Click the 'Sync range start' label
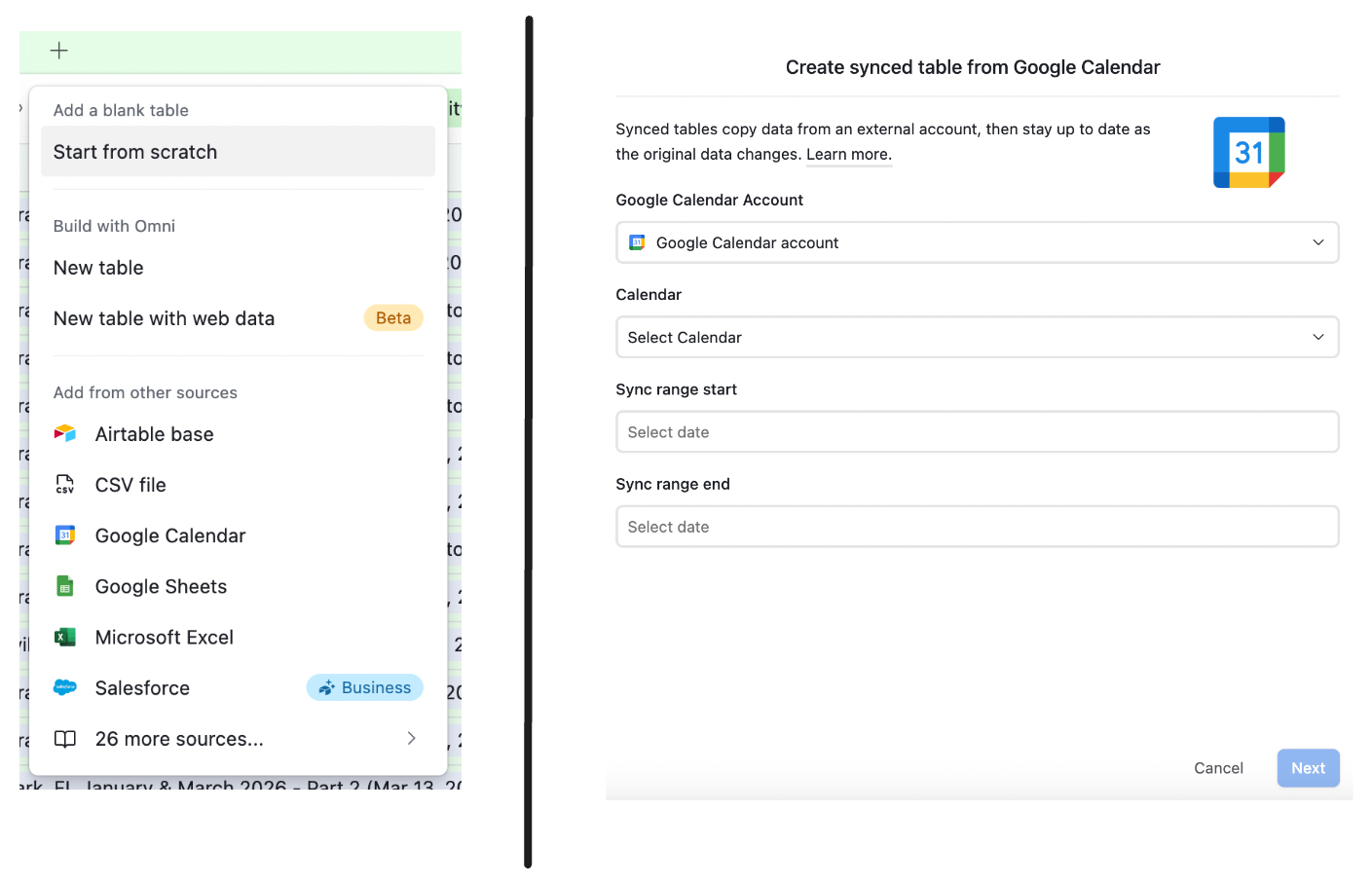Screen dimensions: 1372x884 (677, 389)
